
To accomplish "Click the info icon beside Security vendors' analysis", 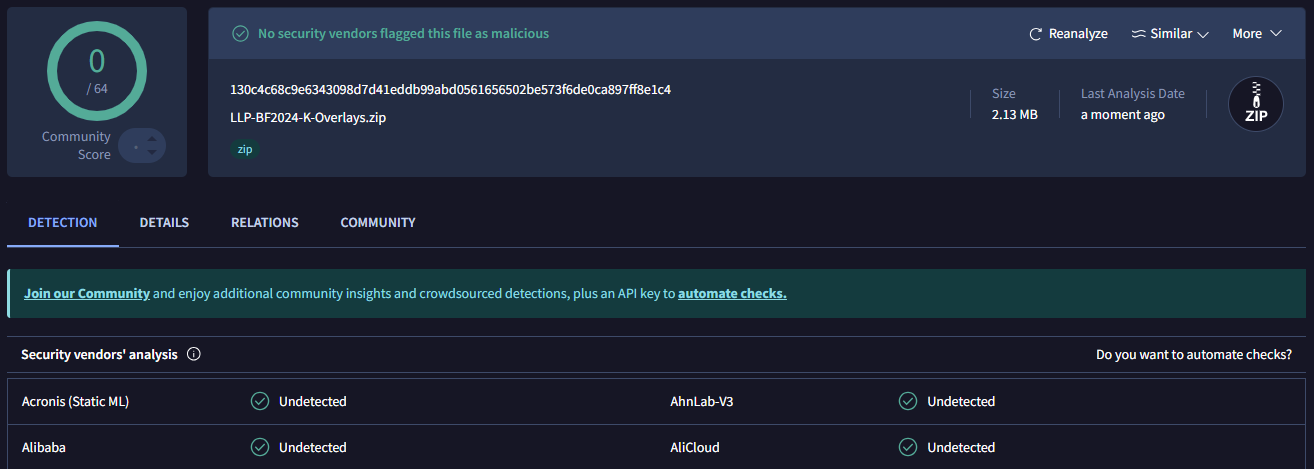I will pyautogui.click(x=194, y=354).
